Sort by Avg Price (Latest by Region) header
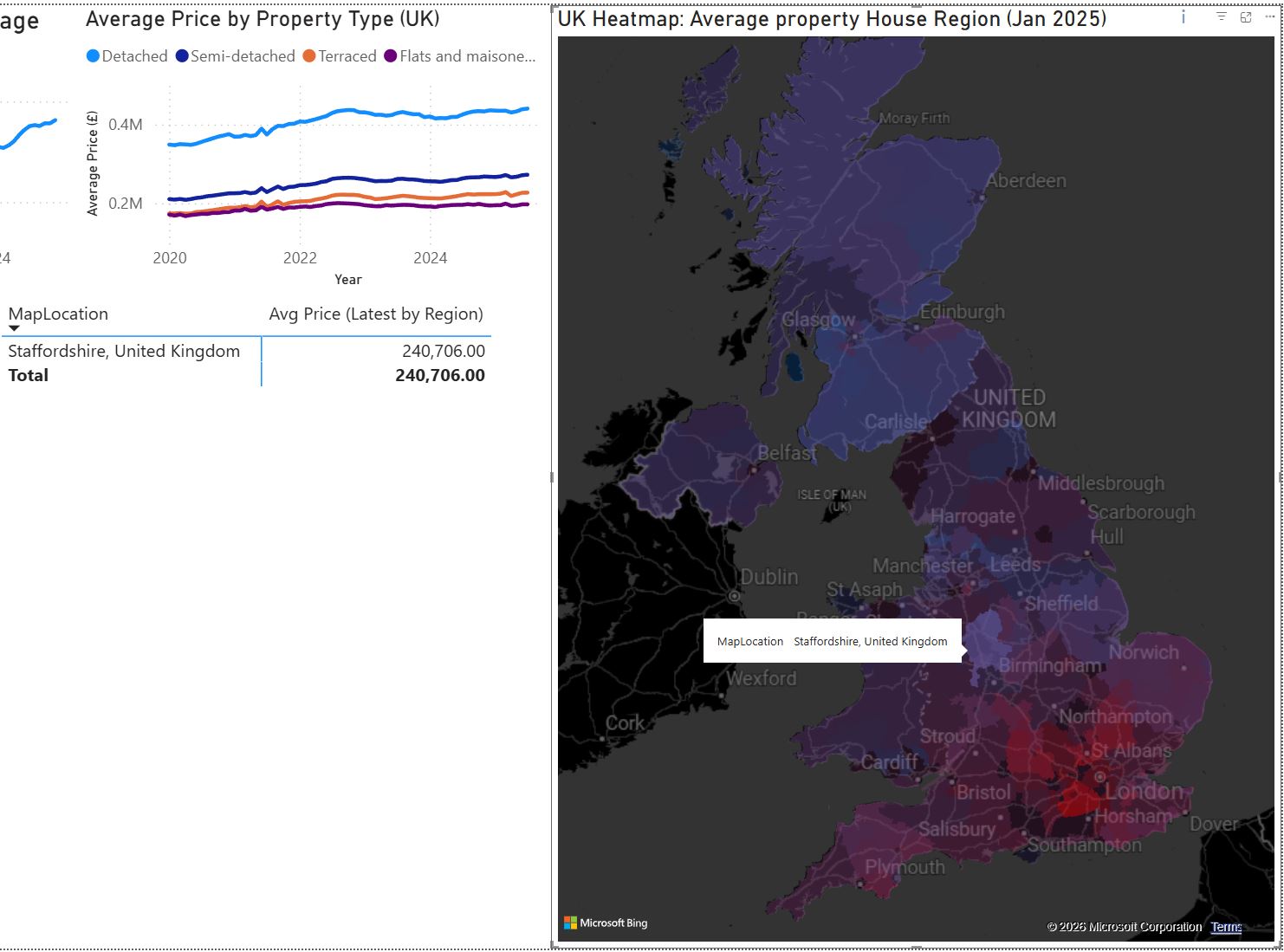1284x952 pixels. click(375, 314)
